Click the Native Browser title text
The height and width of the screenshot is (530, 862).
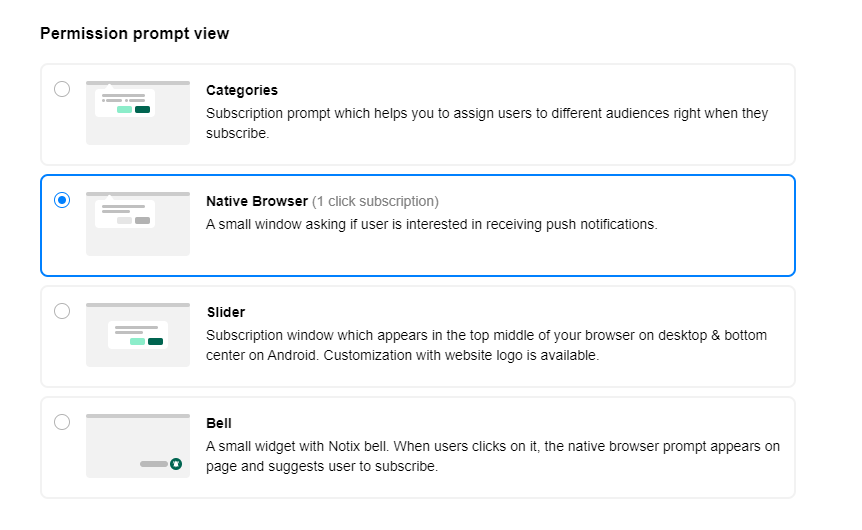[257, 201]
